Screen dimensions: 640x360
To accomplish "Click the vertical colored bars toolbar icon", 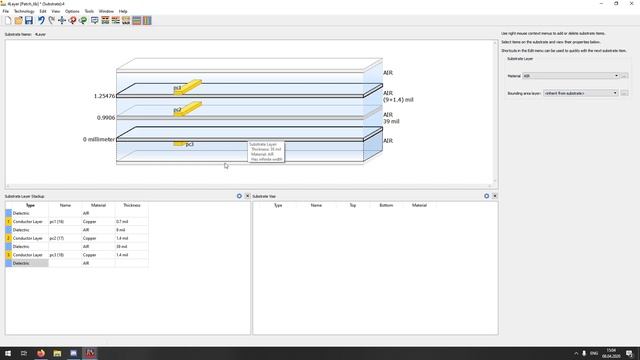I will [x=147, y=20].
